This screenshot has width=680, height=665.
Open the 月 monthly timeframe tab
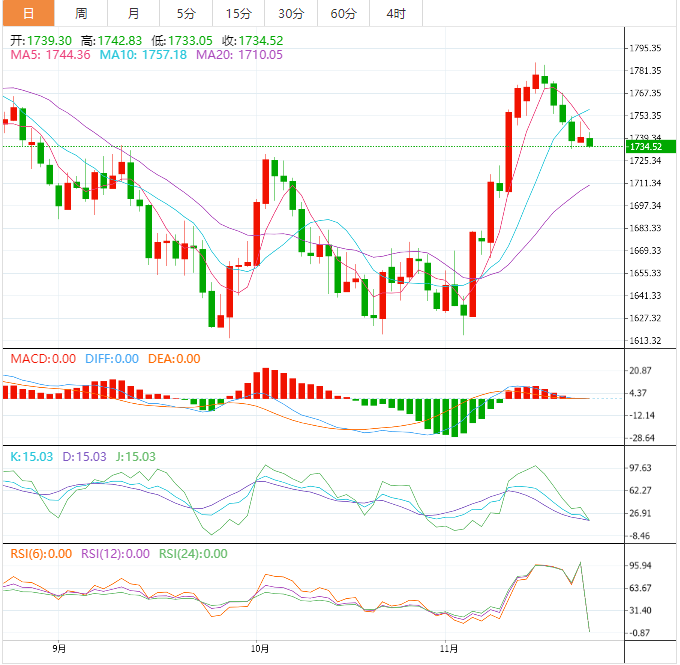(x=134, y=13)
